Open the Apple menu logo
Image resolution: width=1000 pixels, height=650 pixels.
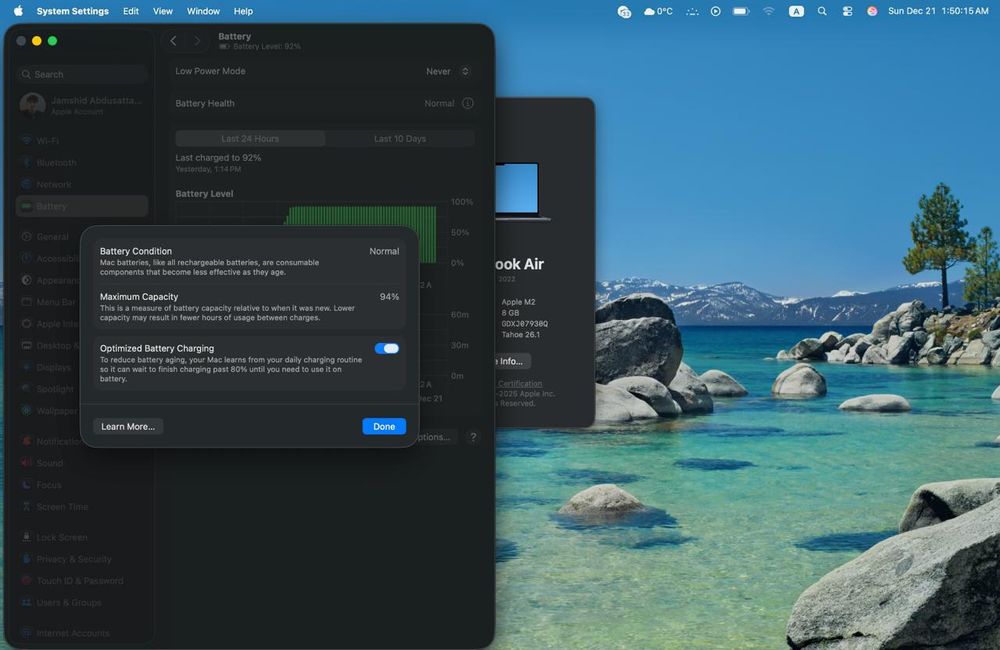(18, 11)
